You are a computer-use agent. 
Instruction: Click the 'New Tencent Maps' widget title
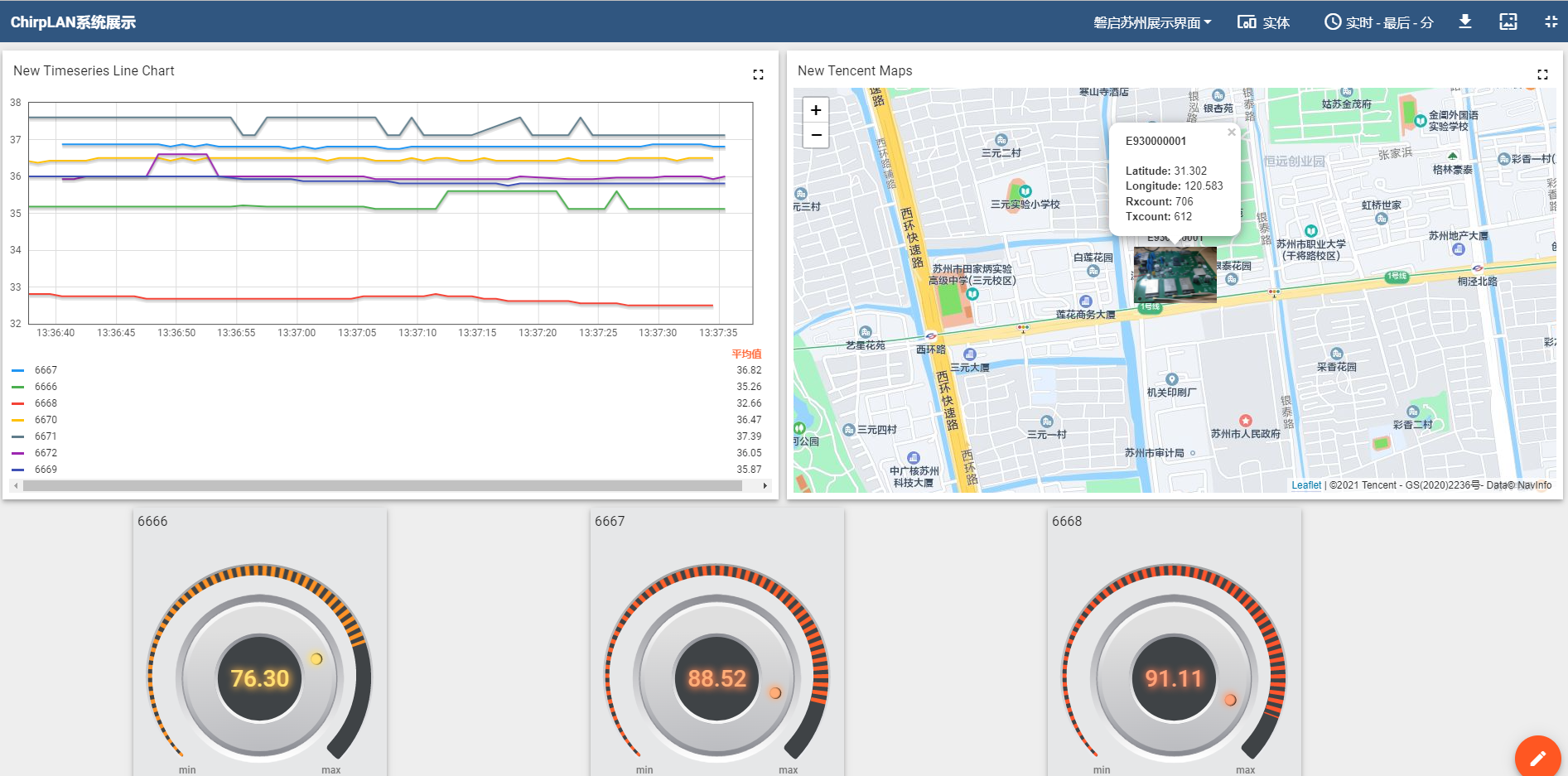855,71
